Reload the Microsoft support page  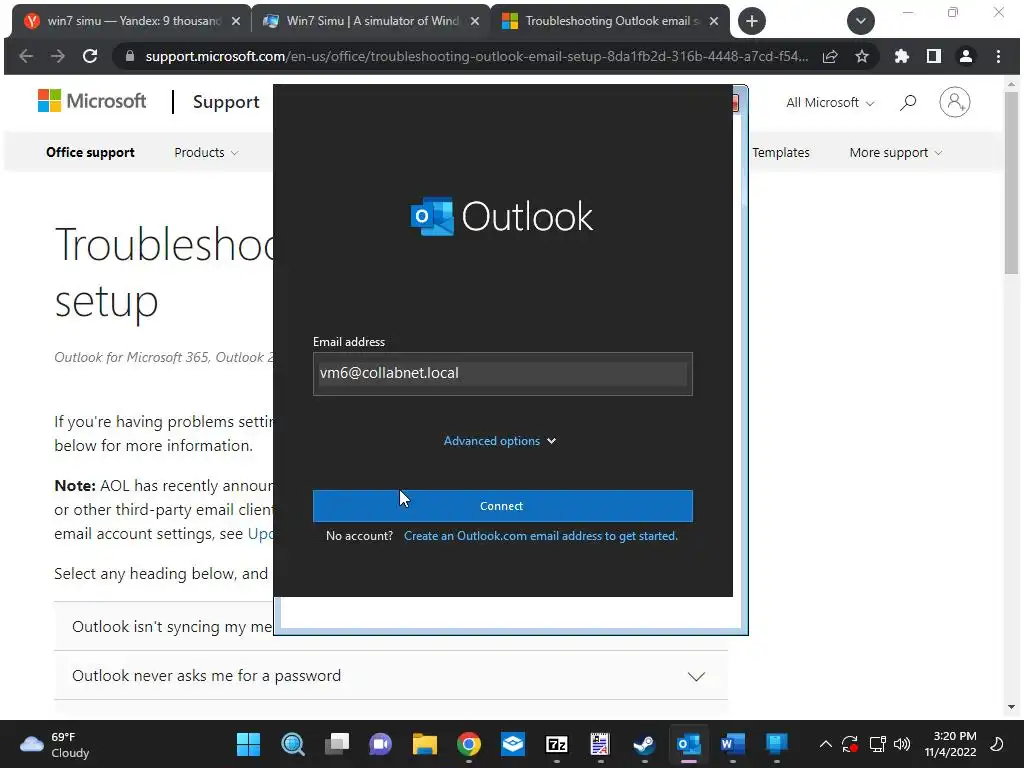click(90, 56)
